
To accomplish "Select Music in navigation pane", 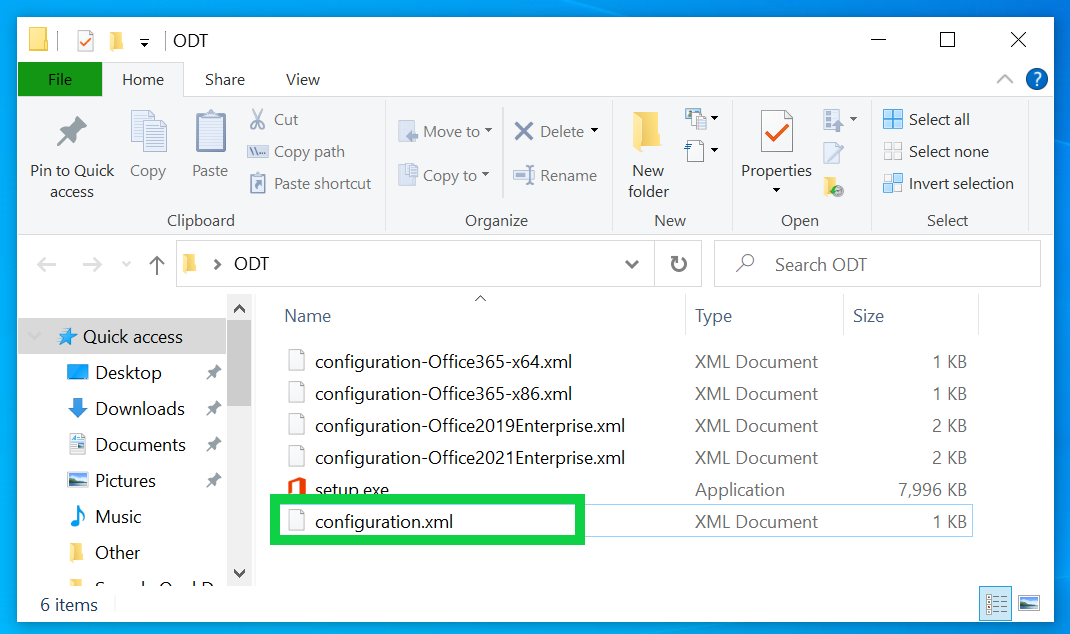I will 118,517.
